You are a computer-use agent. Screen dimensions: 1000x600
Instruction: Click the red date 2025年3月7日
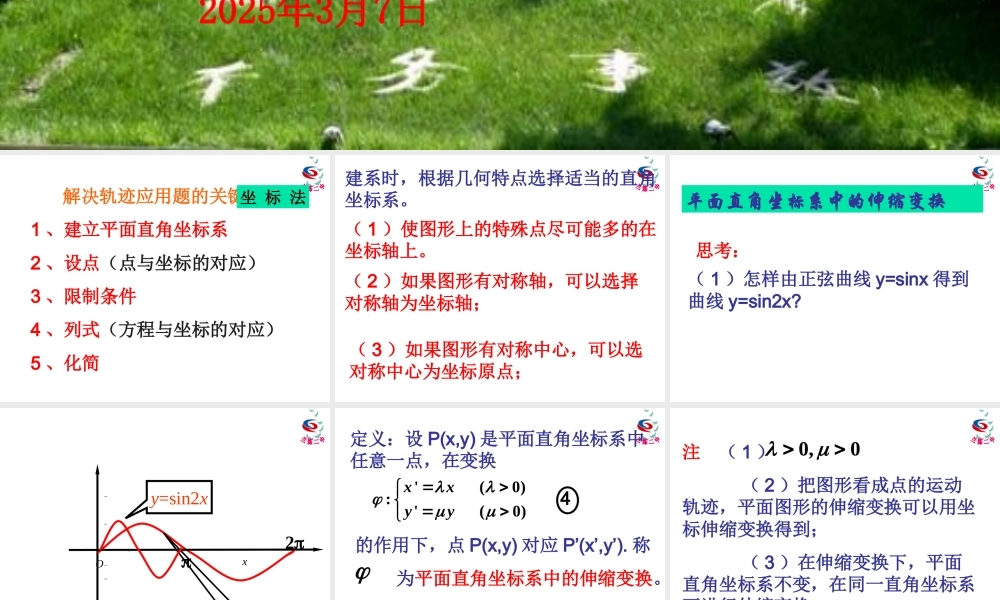click(x=312, y=13)
